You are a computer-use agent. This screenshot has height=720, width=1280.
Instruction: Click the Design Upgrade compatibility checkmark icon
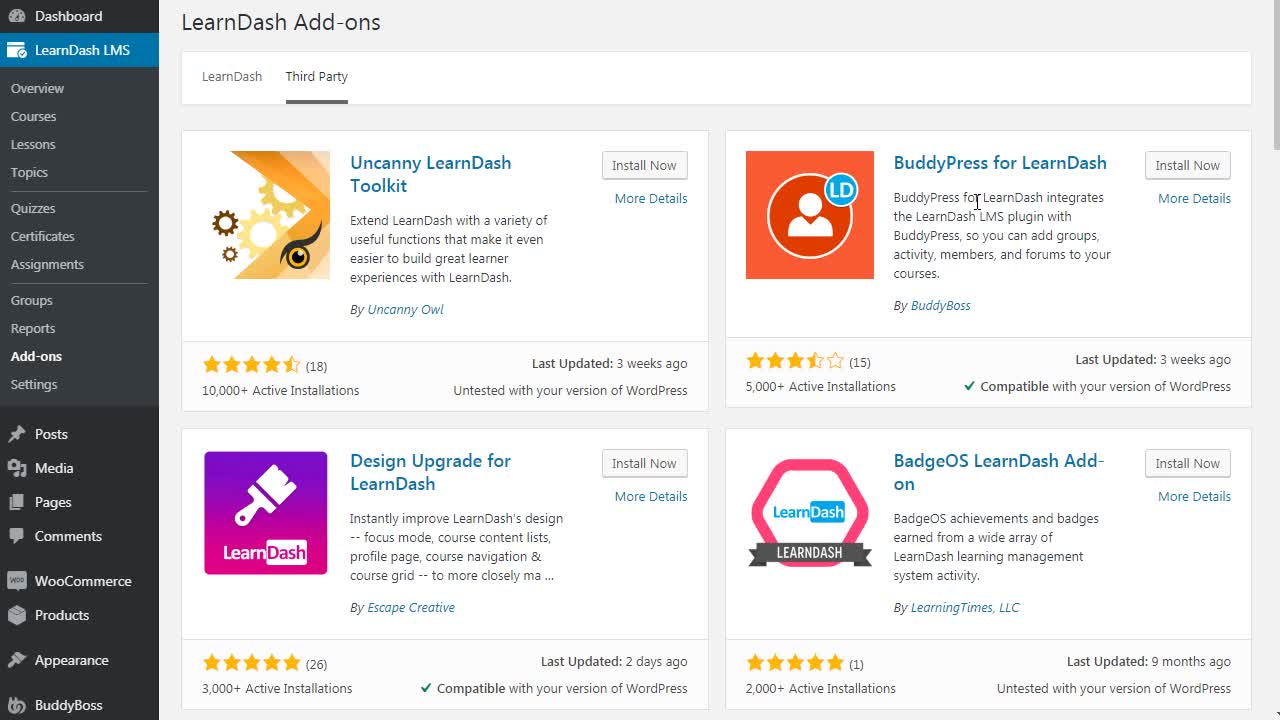point(426,688)
